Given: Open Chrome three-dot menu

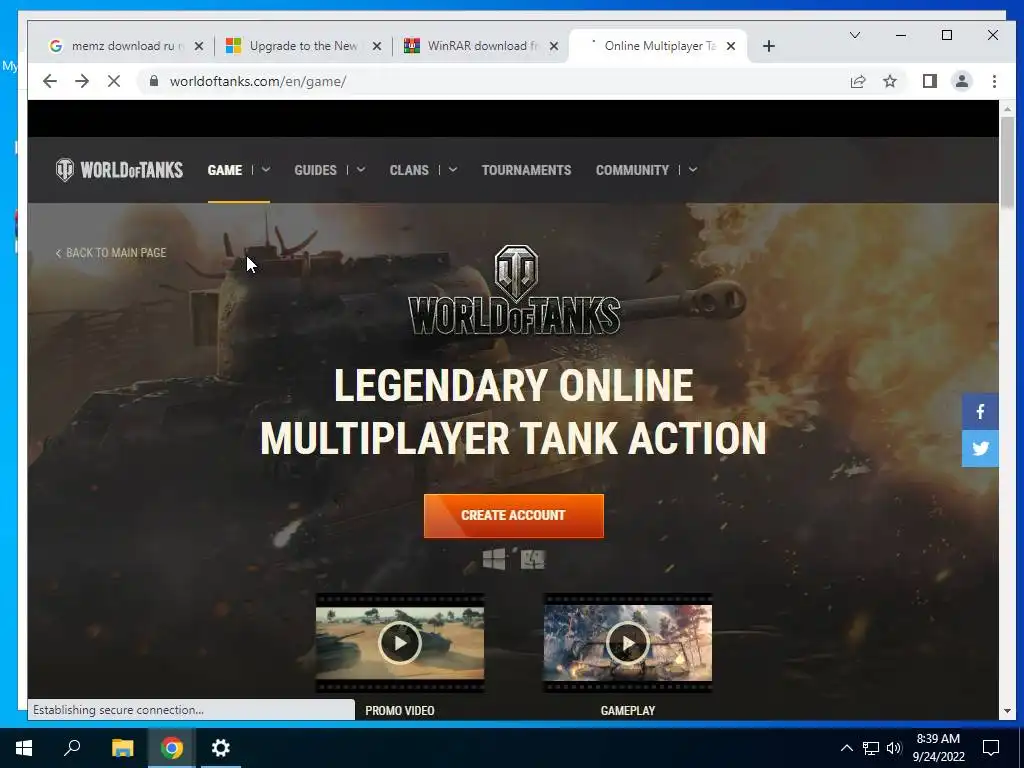Looking at the screenshot, I should pos(994,81).
